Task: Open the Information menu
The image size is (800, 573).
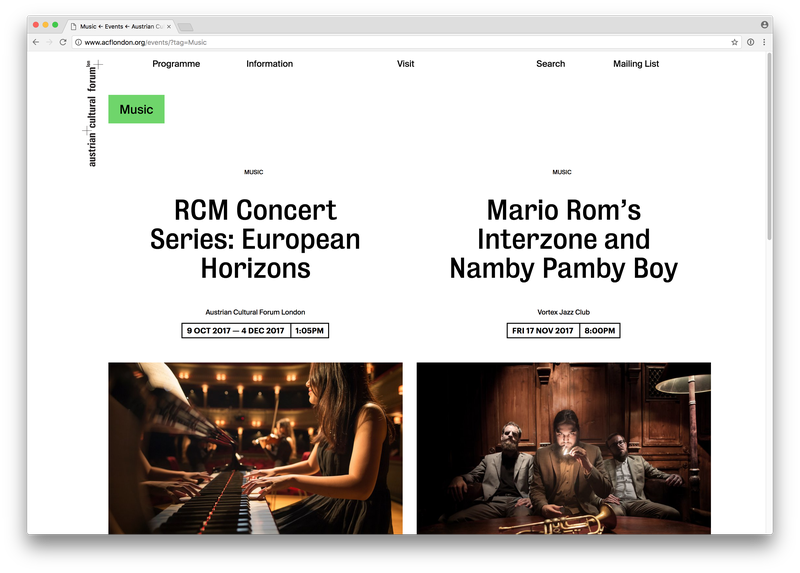Action: click(x=269, y=64)
